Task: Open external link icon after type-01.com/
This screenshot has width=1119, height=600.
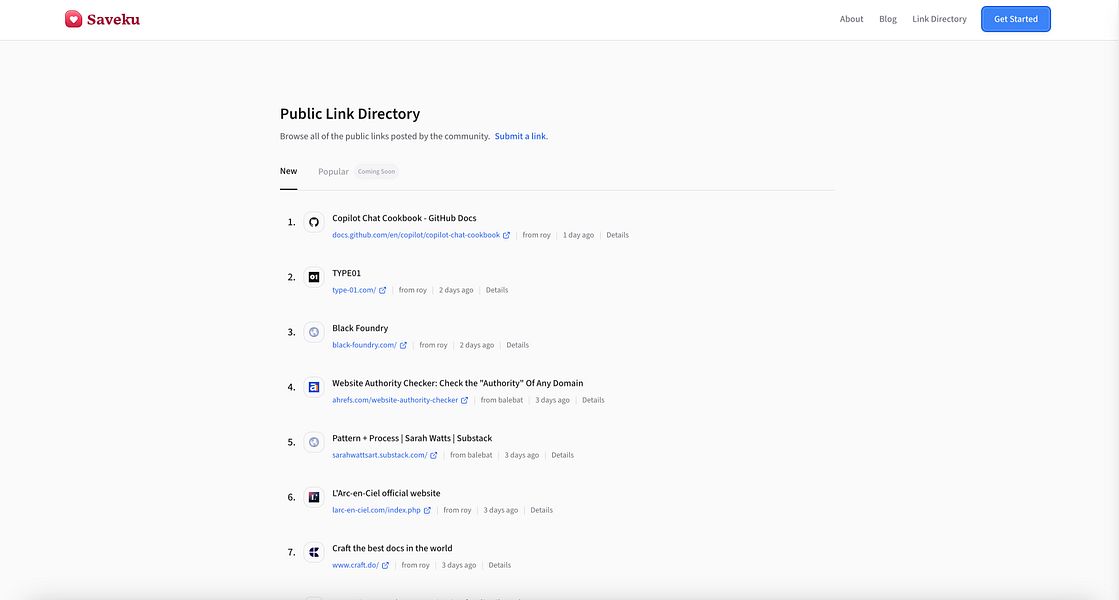Action: 383,290
